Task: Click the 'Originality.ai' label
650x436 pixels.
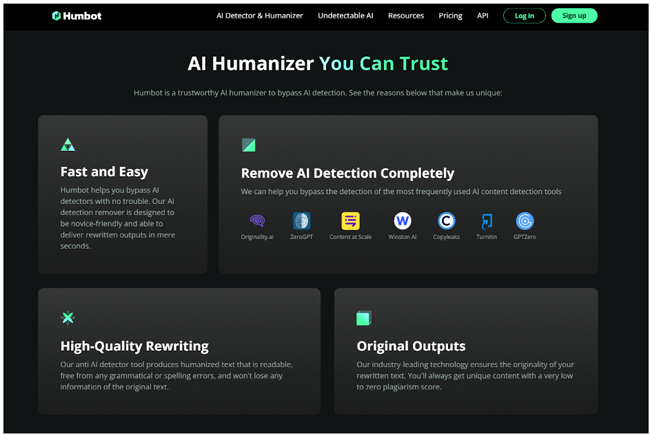Action: (257, 237)
